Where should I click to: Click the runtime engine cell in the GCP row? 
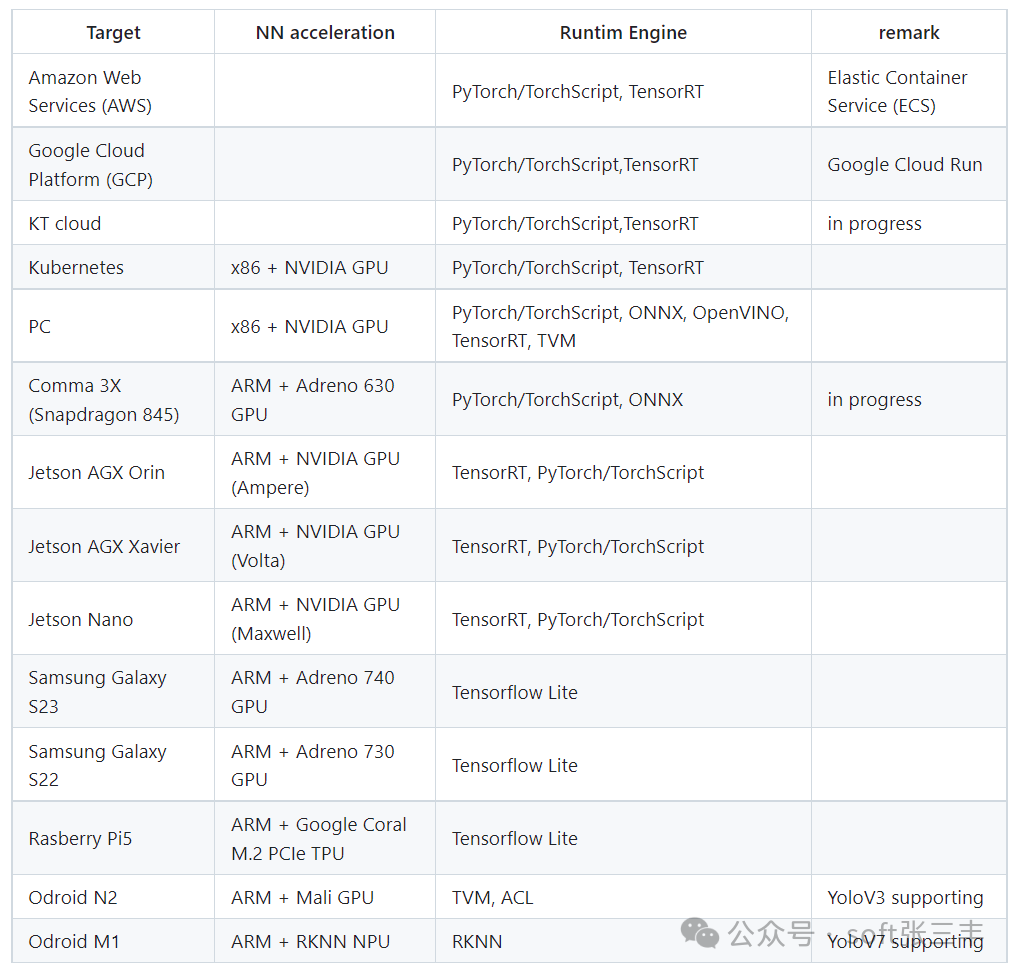623,164
